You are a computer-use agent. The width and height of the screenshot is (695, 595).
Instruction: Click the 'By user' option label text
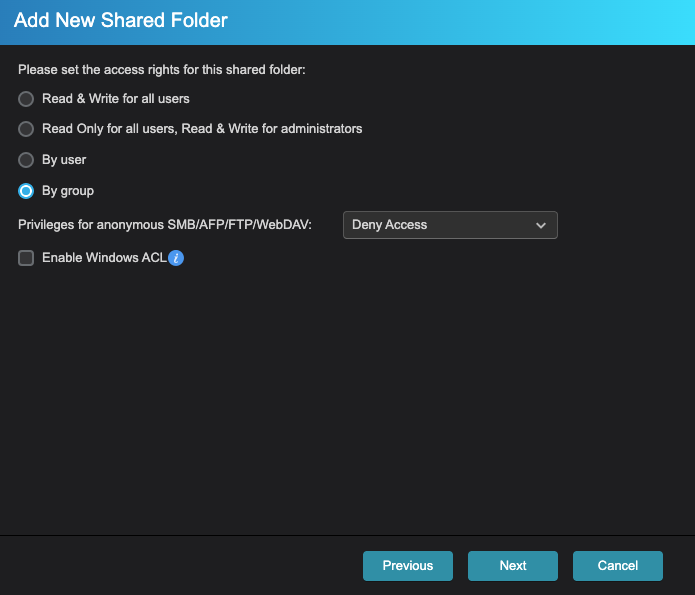click(x=64, y=160)
